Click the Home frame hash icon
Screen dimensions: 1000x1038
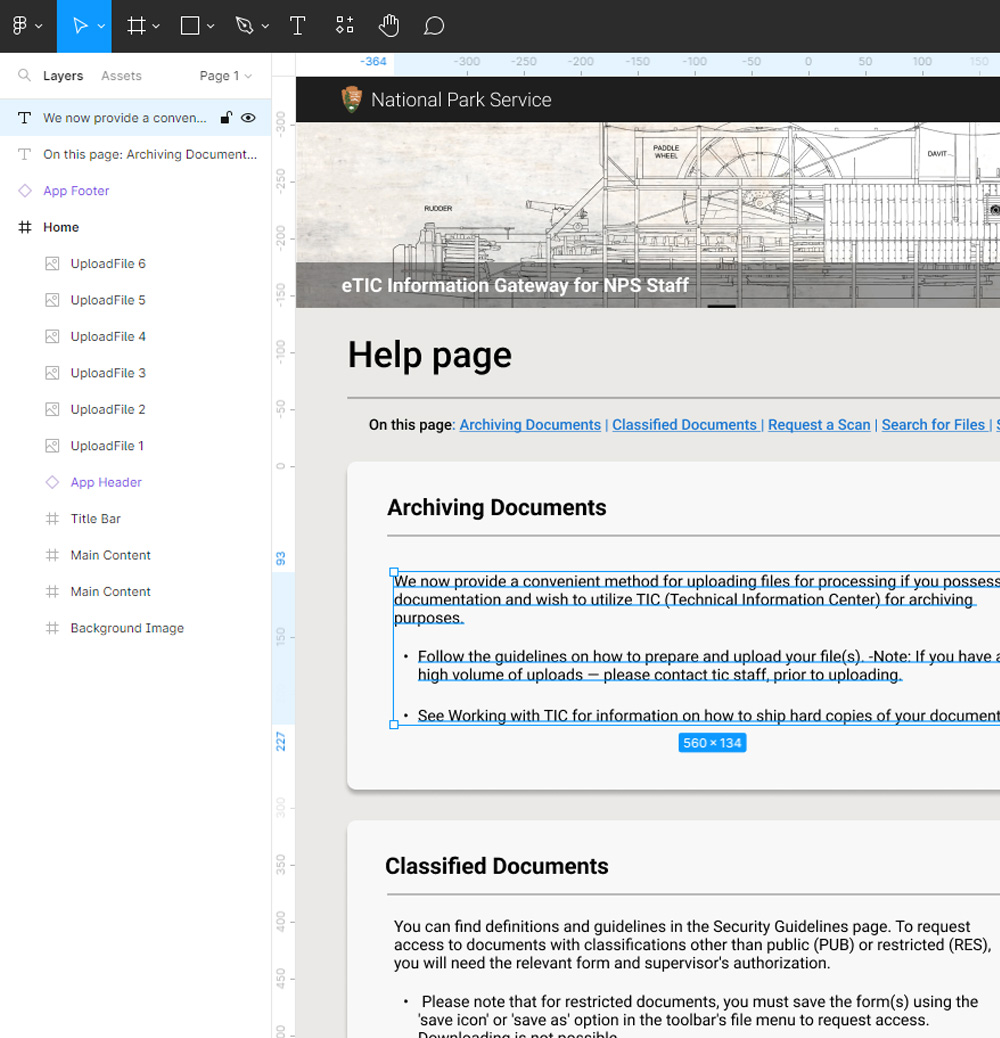click(25, 227)
